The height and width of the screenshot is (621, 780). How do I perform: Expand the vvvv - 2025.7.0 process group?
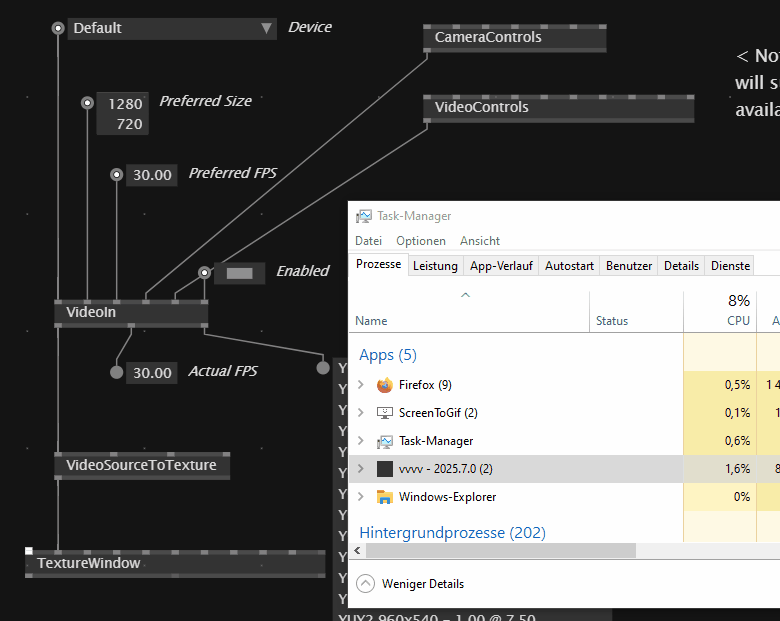coord(361,469)
